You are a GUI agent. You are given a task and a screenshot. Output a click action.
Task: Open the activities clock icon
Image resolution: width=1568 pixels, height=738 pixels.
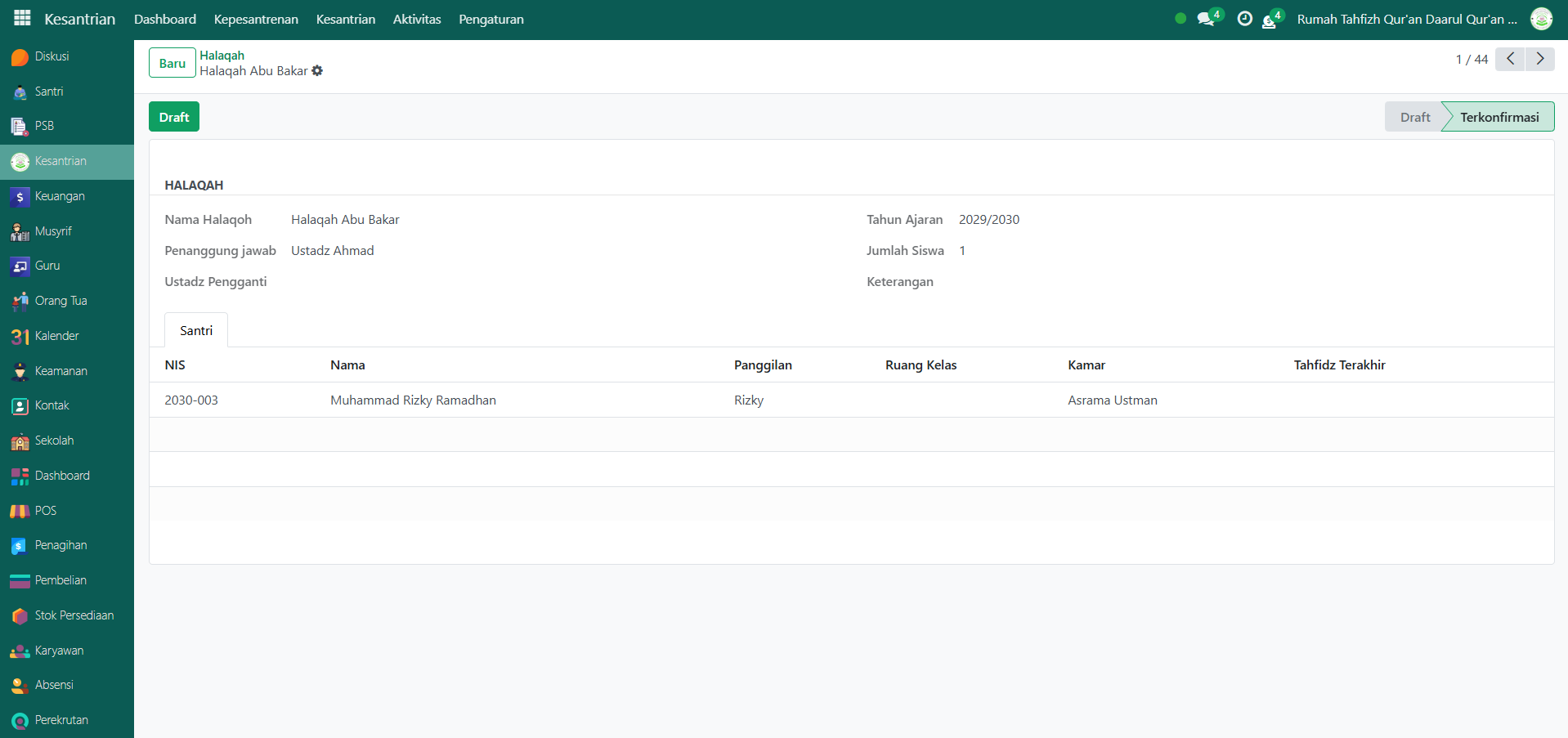coord(1244,19)
